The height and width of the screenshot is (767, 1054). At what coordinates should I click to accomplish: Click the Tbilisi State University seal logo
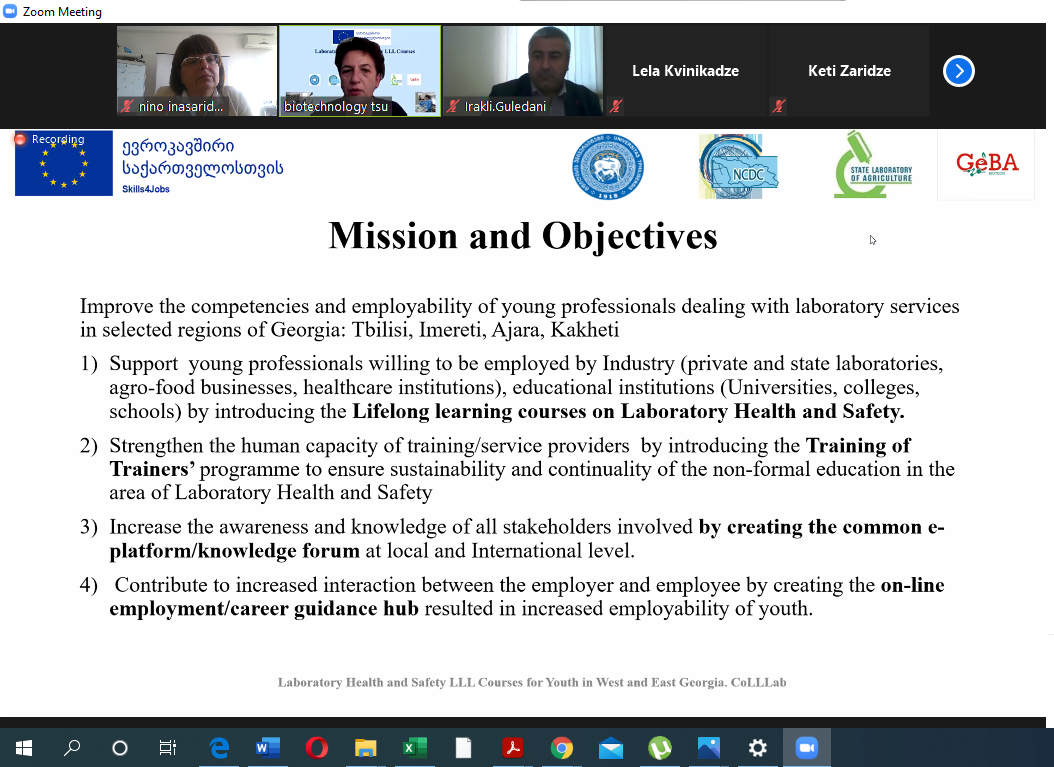click(608, 167)
